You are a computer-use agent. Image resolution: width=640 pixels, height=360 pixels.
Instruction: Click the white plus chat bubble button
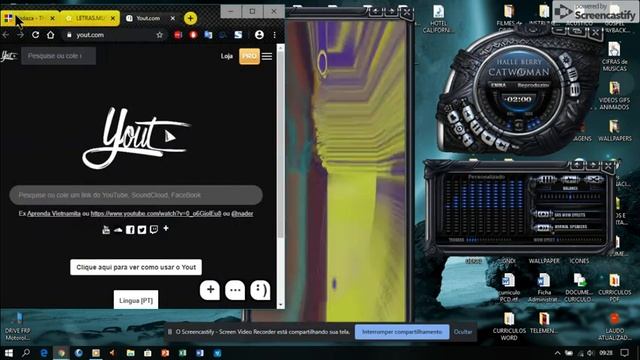[x=210, y=290]
